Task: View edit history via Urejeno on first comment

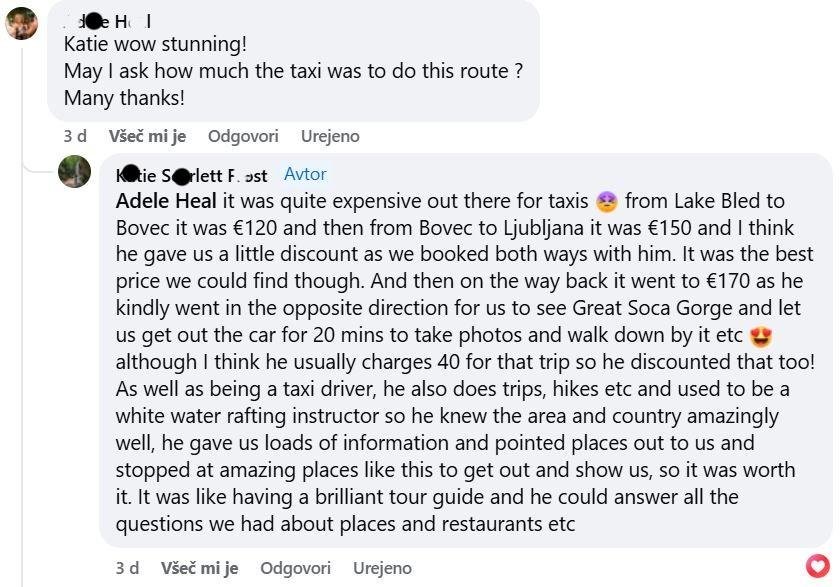Action: (330, 136)
